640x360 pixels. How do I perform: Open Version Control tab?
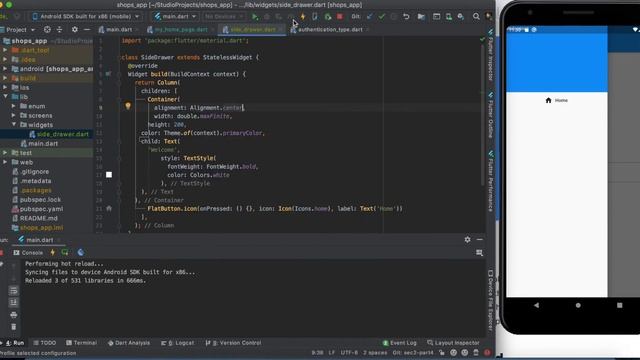[x=233, y=343]
